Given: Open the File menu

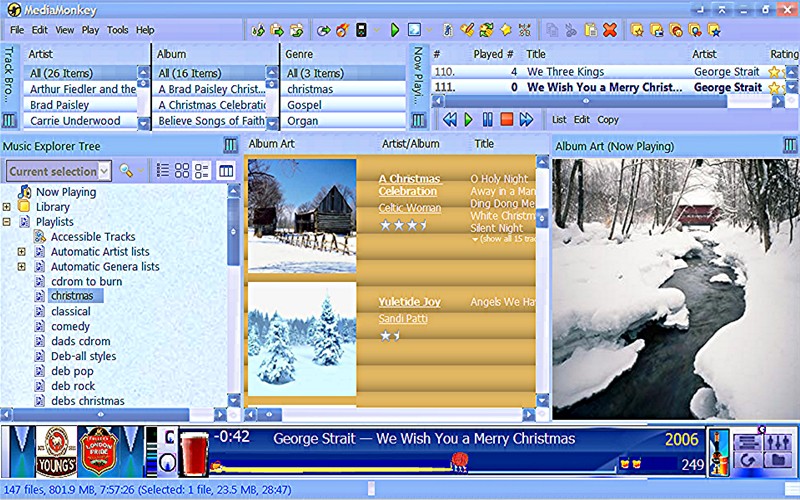Looking at the screenshot, I should pyautogui.click(x=17, y=30).
